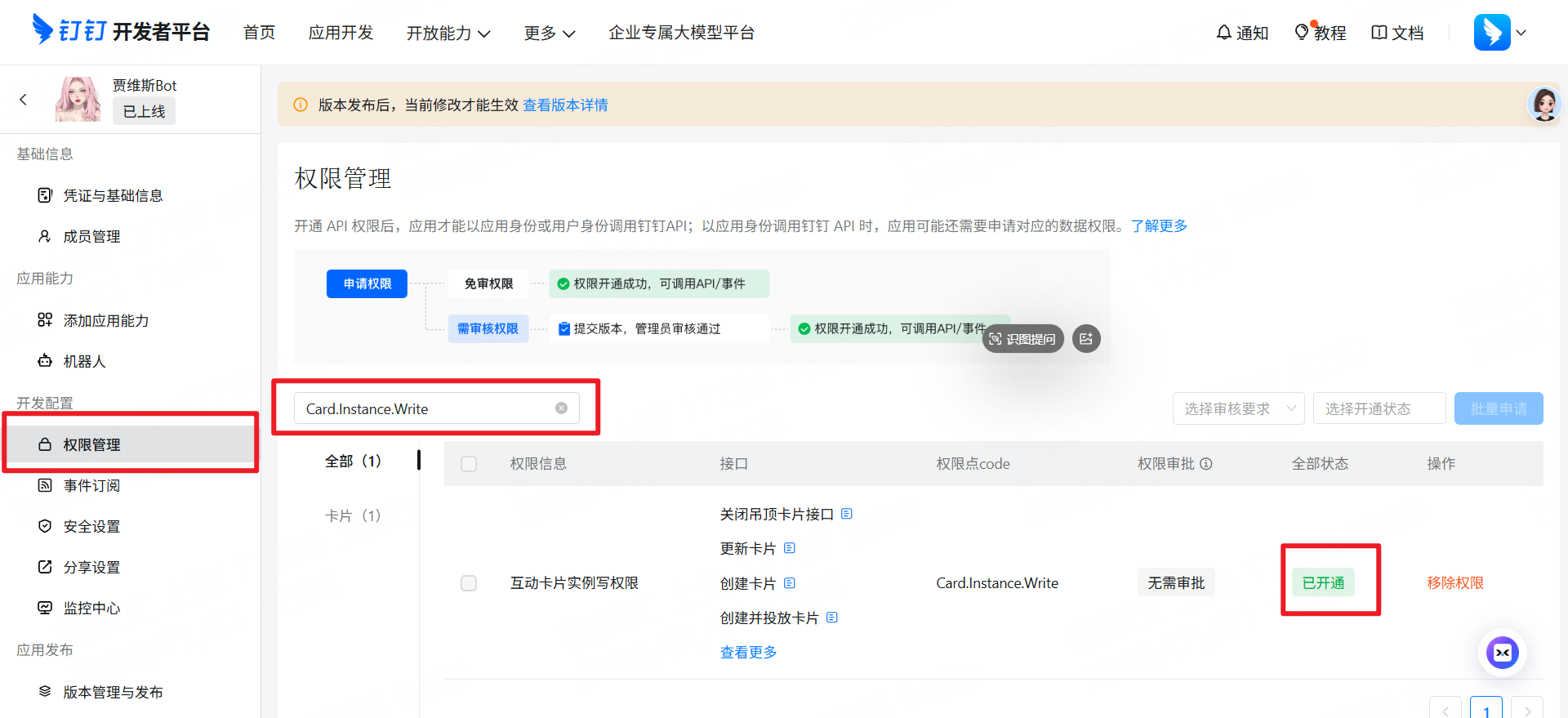Open the 选择开通状态 dropdown
This screenshot has width=1568, height=718.
coord(1379,408)
